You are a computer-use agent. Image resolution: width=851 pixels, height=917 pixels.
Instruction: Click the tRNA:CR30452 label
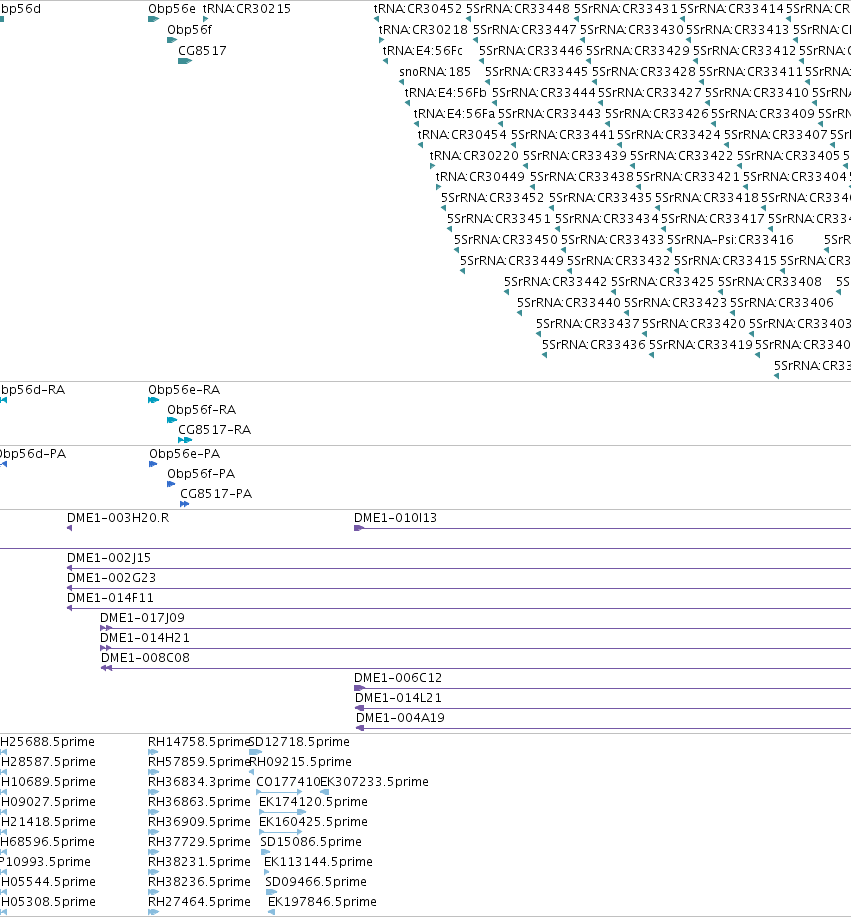418,9
